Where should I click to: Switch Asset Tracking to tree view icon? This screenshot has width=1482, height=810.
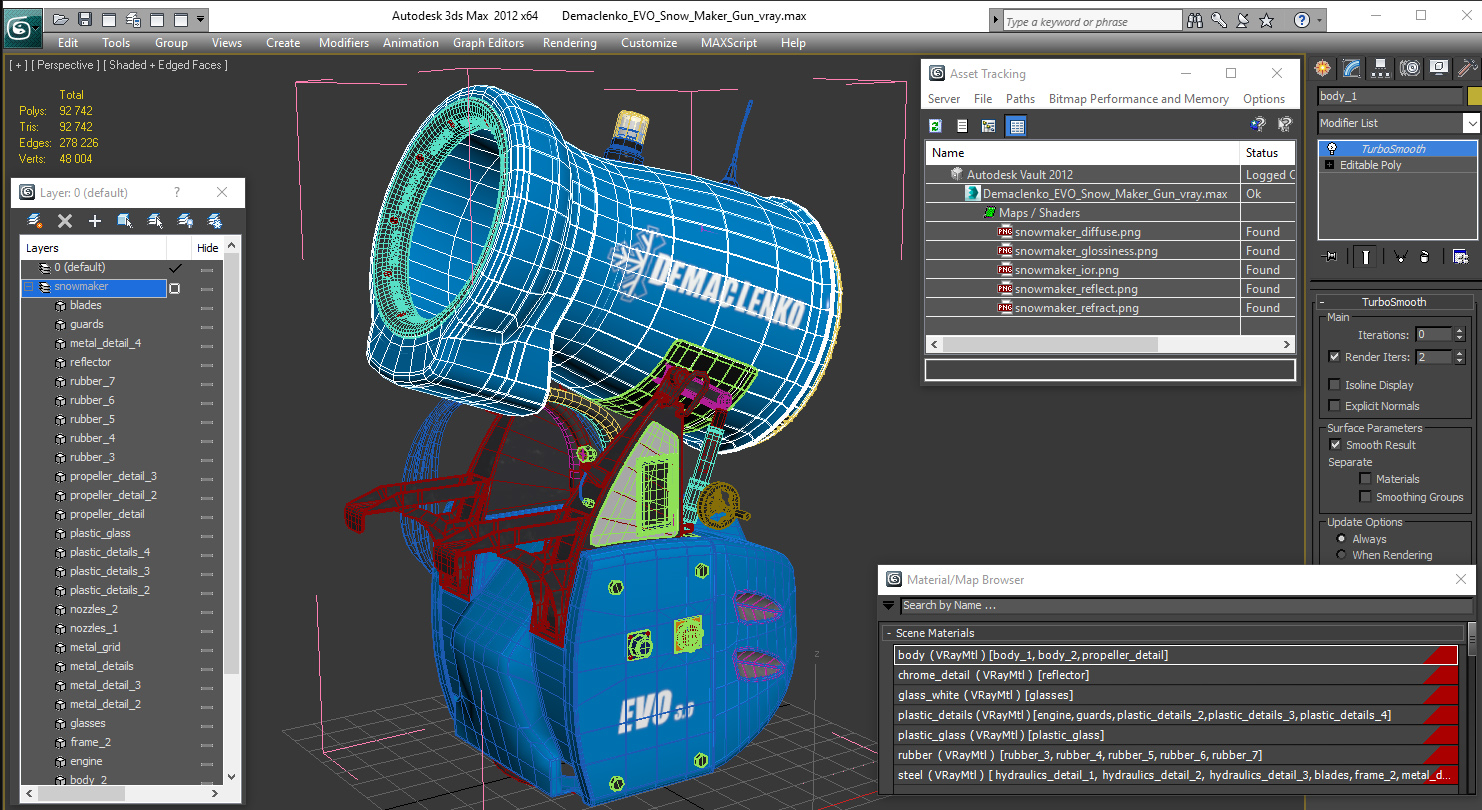[x=989, y=126]
